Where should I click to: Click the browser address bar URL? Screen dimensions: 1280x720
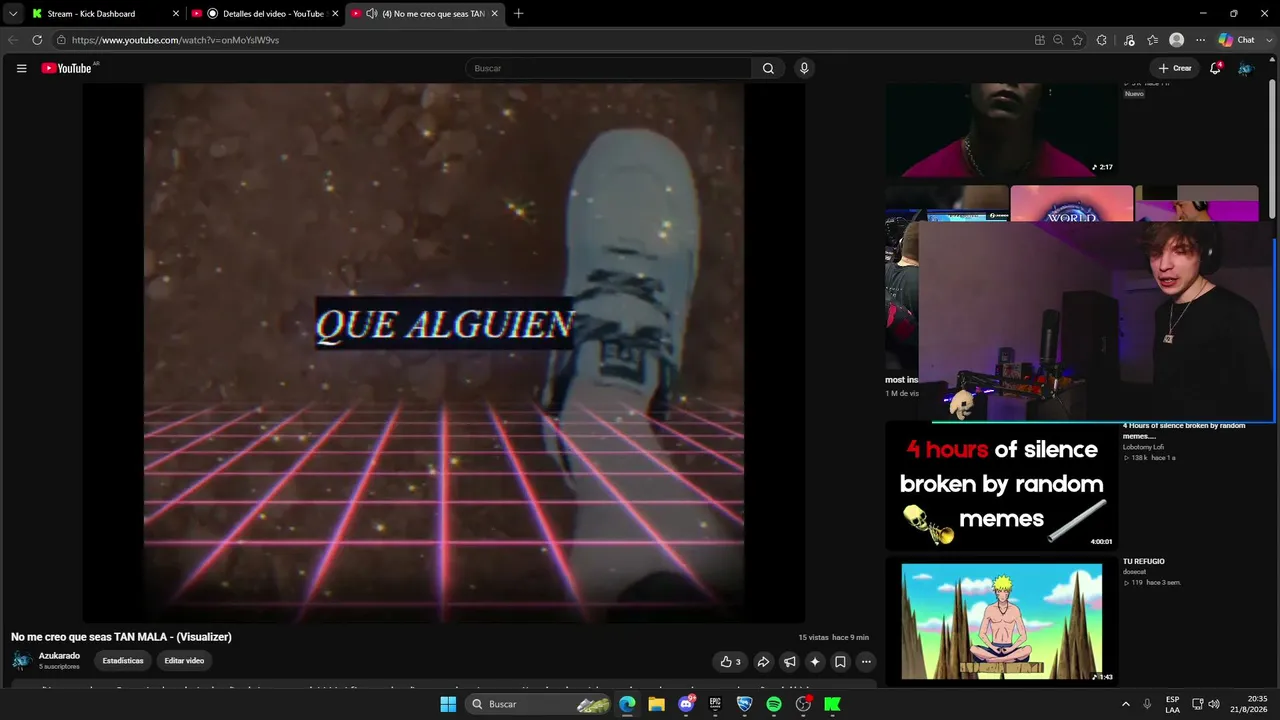click(x=175, y=40)
